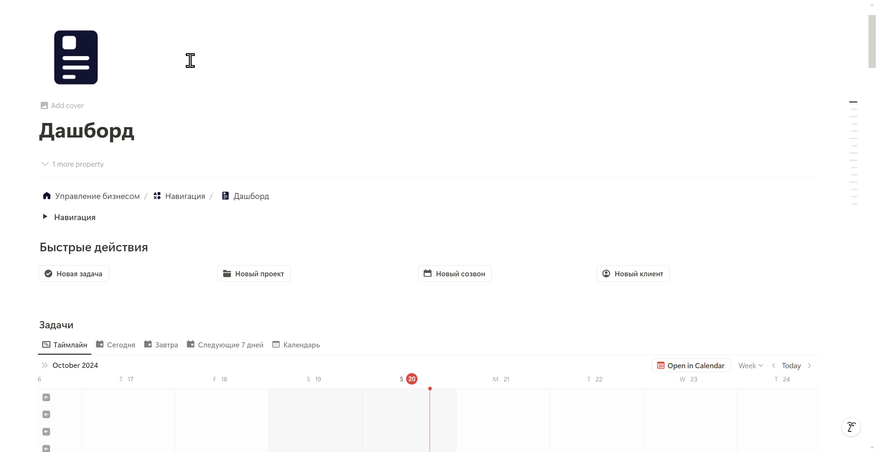Click the Новая задача button
The image size is (876, 452).
(x=74, y=274)
